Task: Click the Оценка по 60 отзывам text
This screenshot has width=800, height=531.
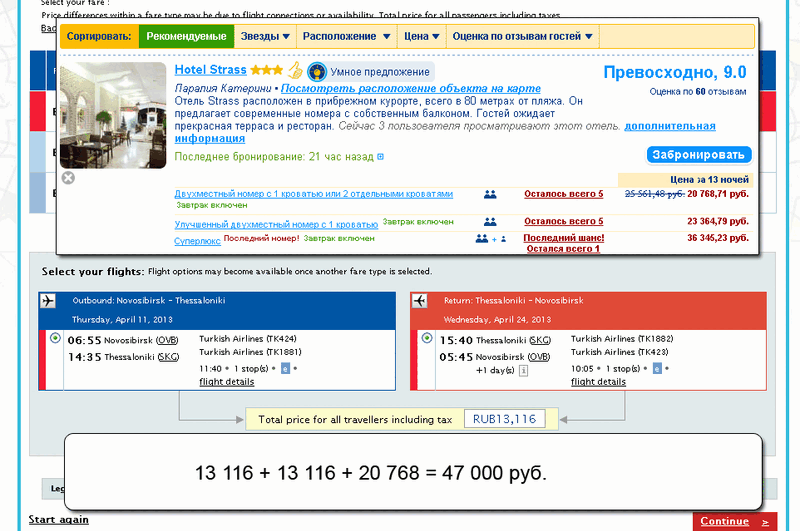Action: click(697, 92)
